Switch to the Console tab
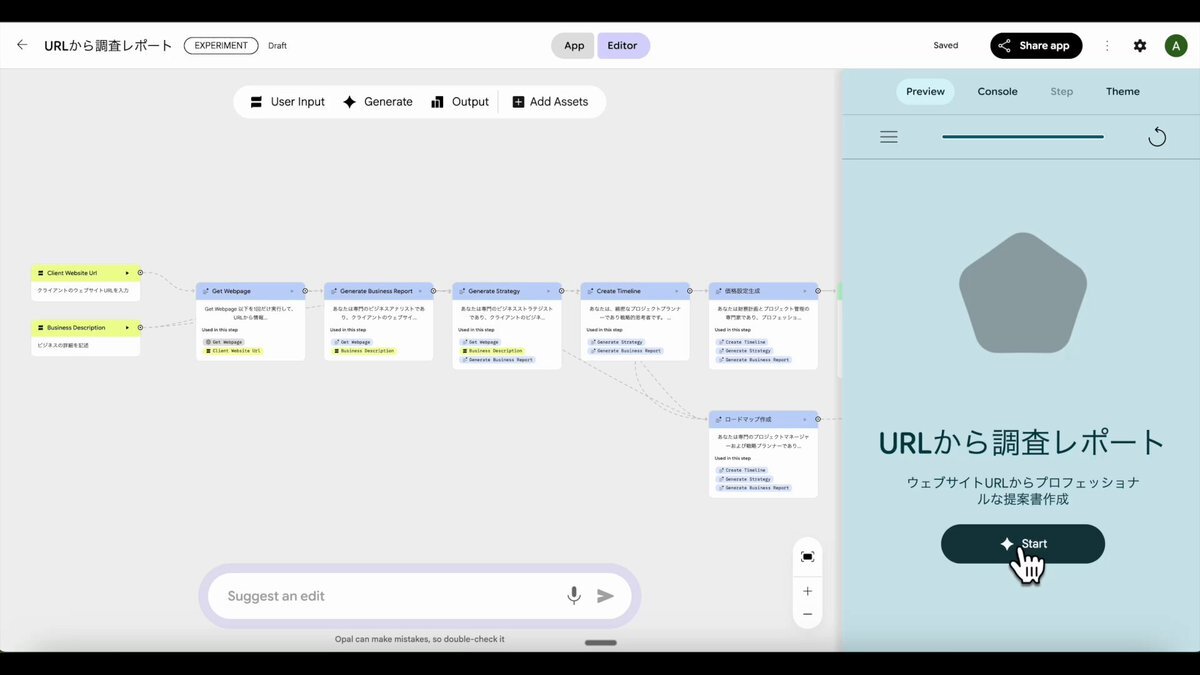Viewport: 1200px width, 675px height. pyautogui.click(x=997, y=92)
